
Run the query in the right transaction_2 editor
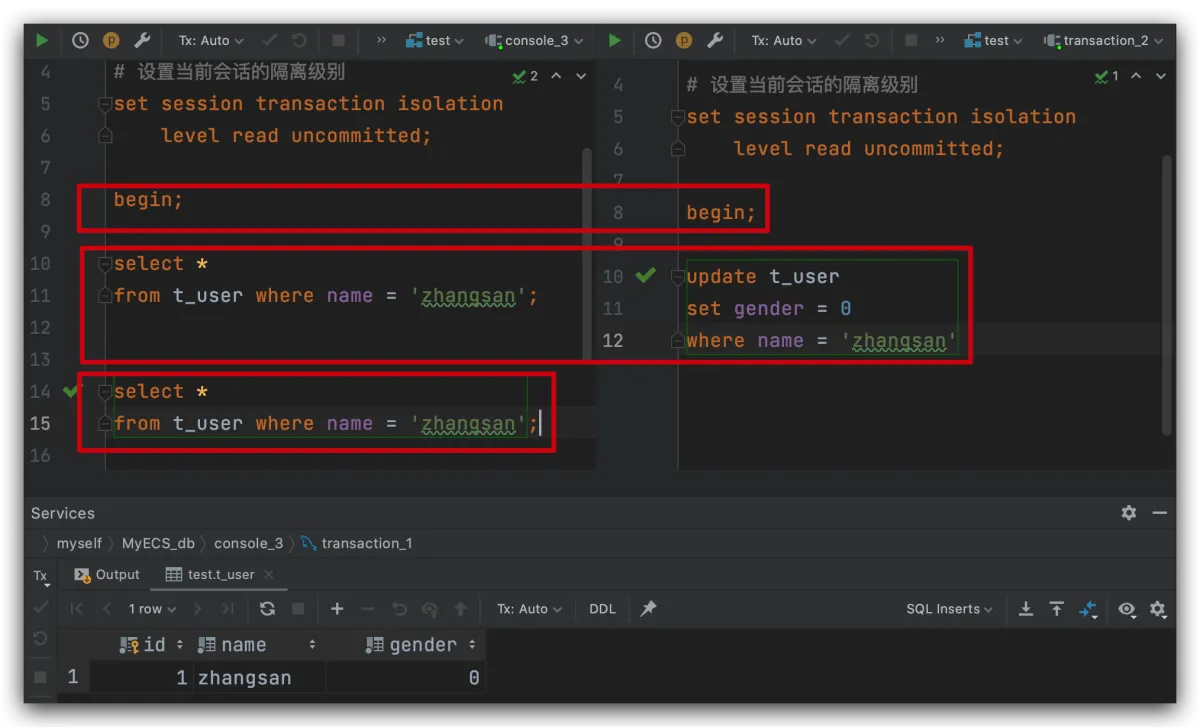coord(614,41)
